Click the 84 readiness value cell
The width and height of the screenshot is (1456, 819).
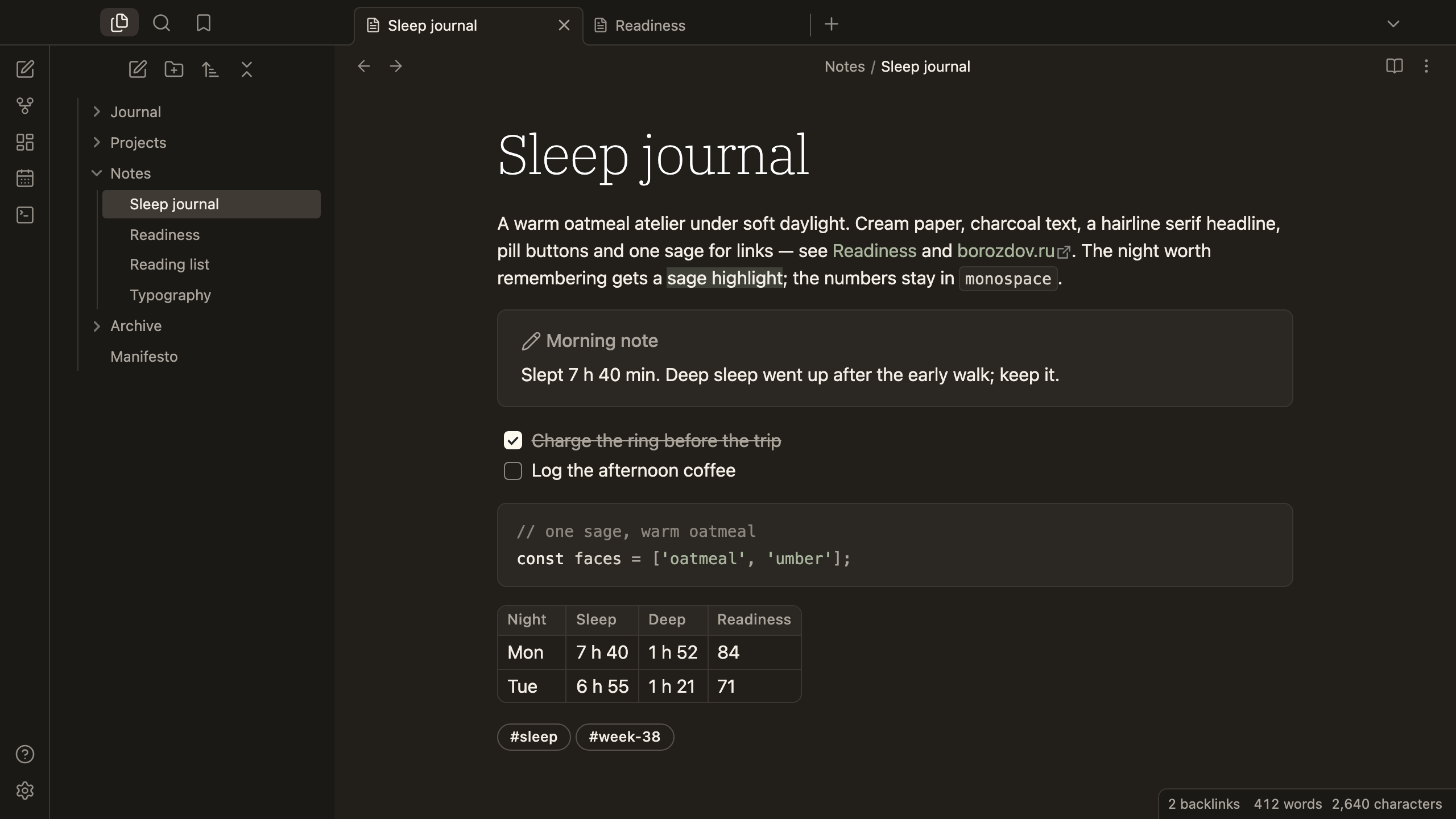[x=754, y=652]
